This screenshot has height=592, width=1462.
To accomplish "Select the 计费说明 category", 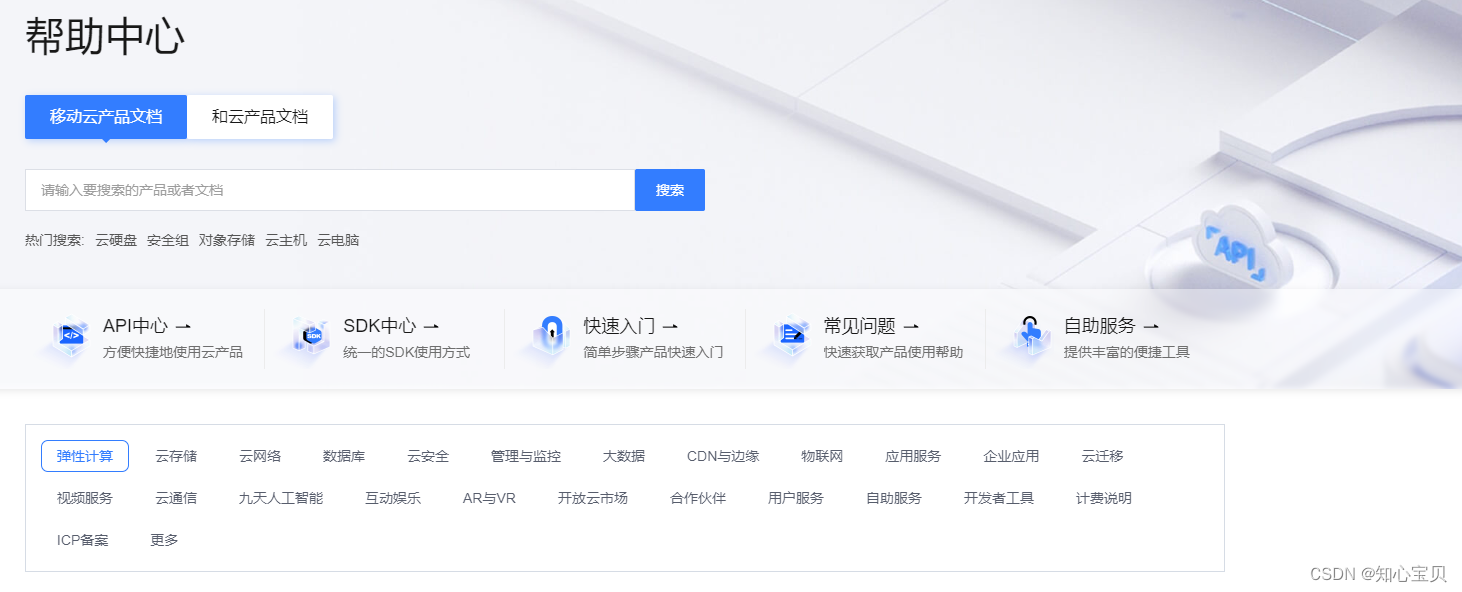I will 1104,498.
